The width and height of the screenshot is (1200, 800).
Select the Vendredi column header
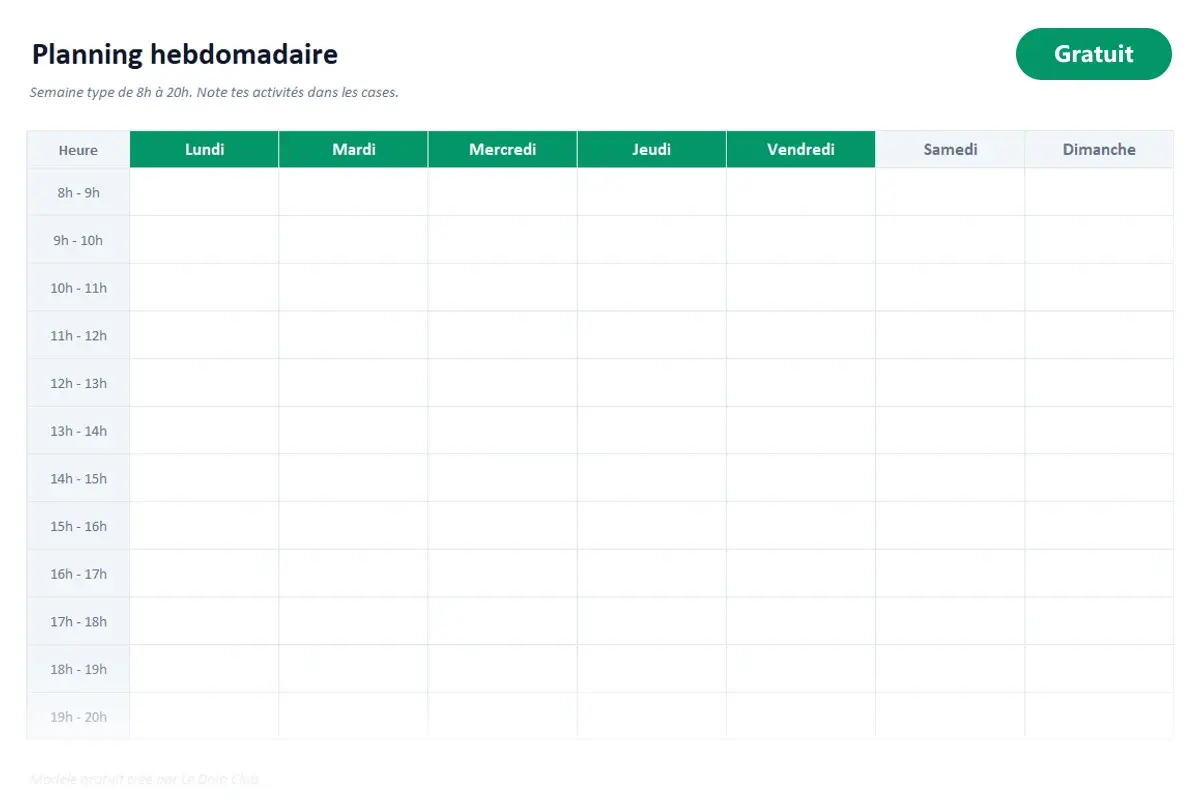click(x=800, y=149)
